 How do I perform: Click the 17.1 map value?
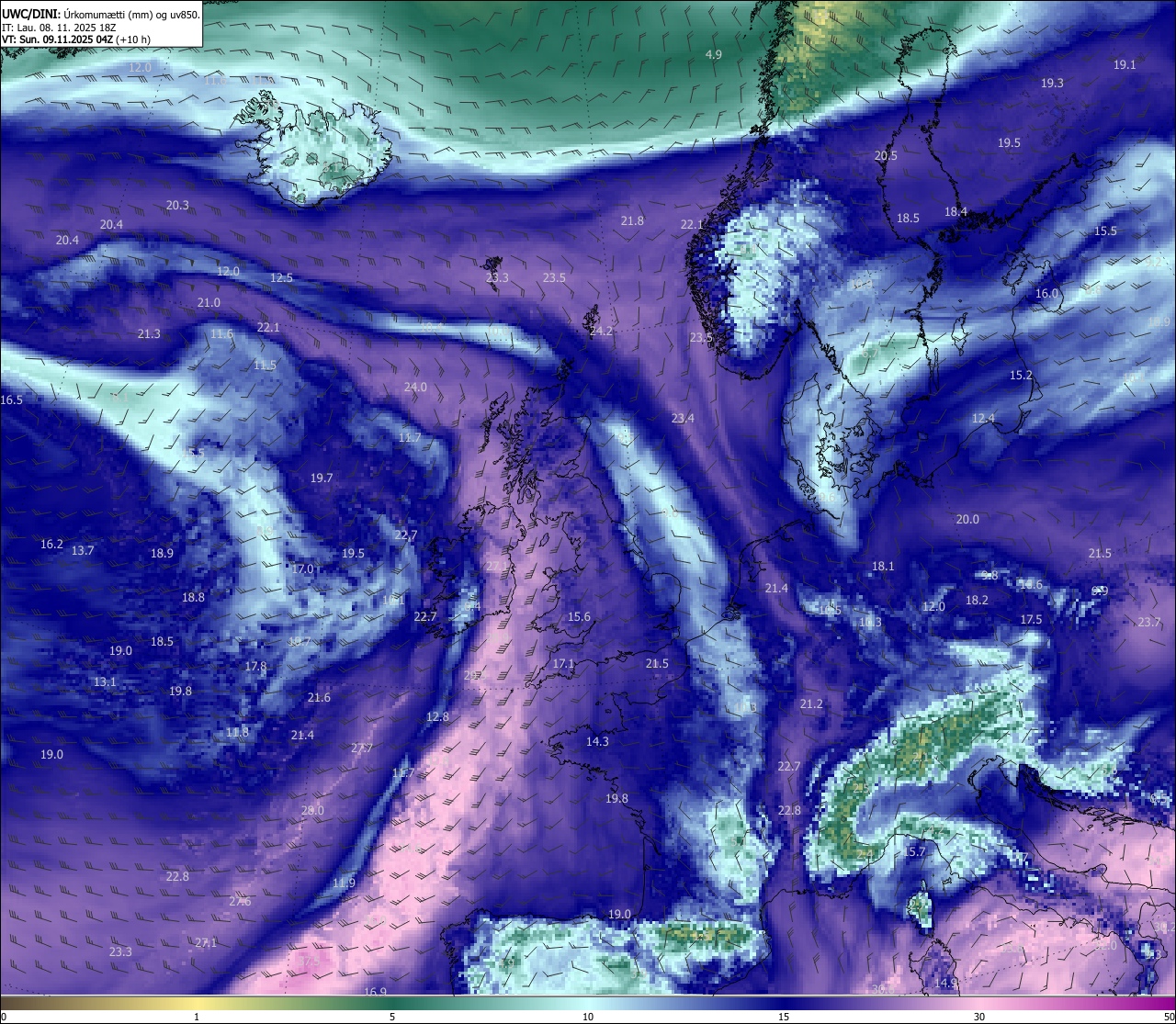[563, 664]
